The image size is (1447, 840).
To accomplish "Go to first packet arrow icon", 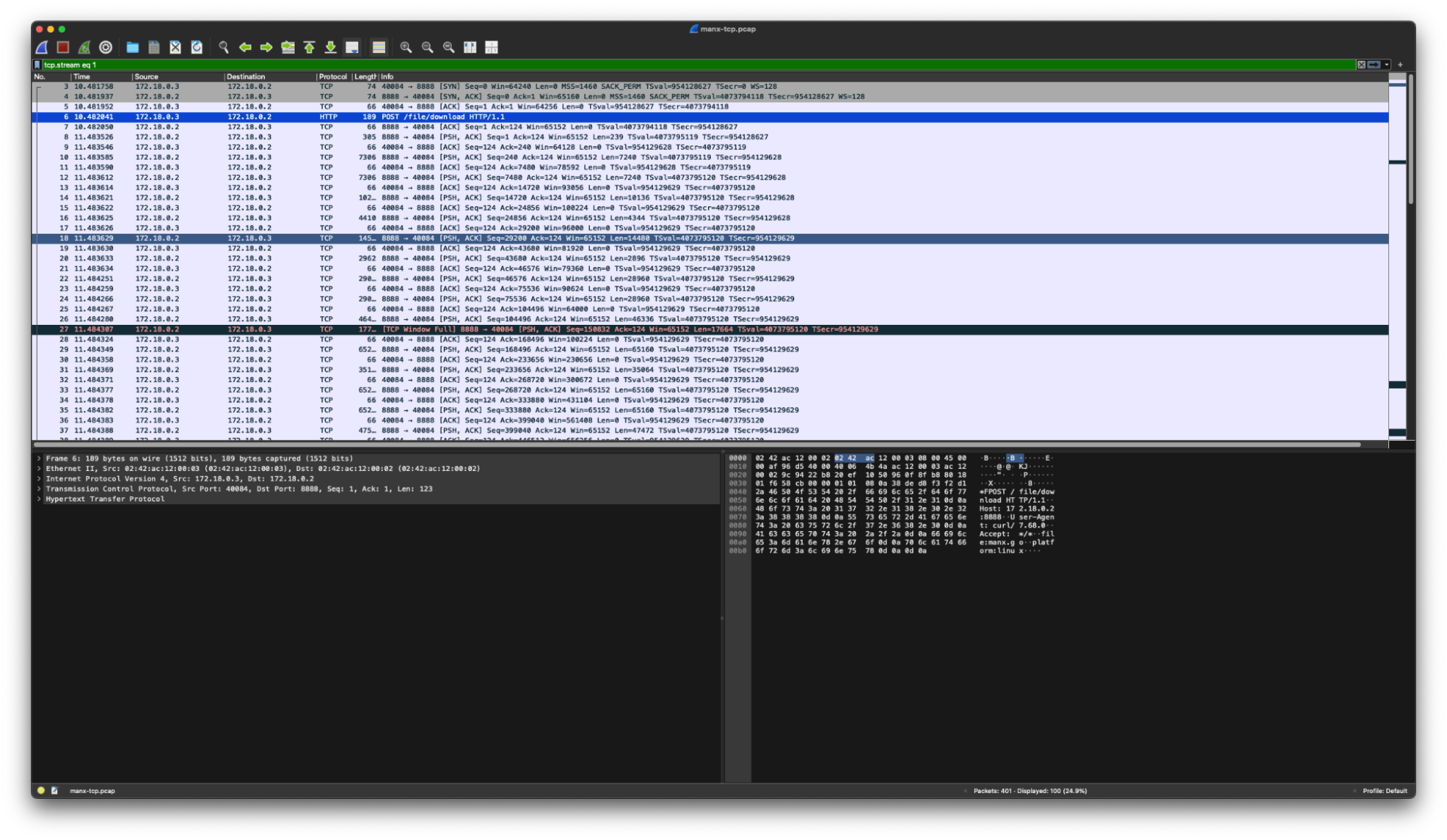I will [309, 47].
